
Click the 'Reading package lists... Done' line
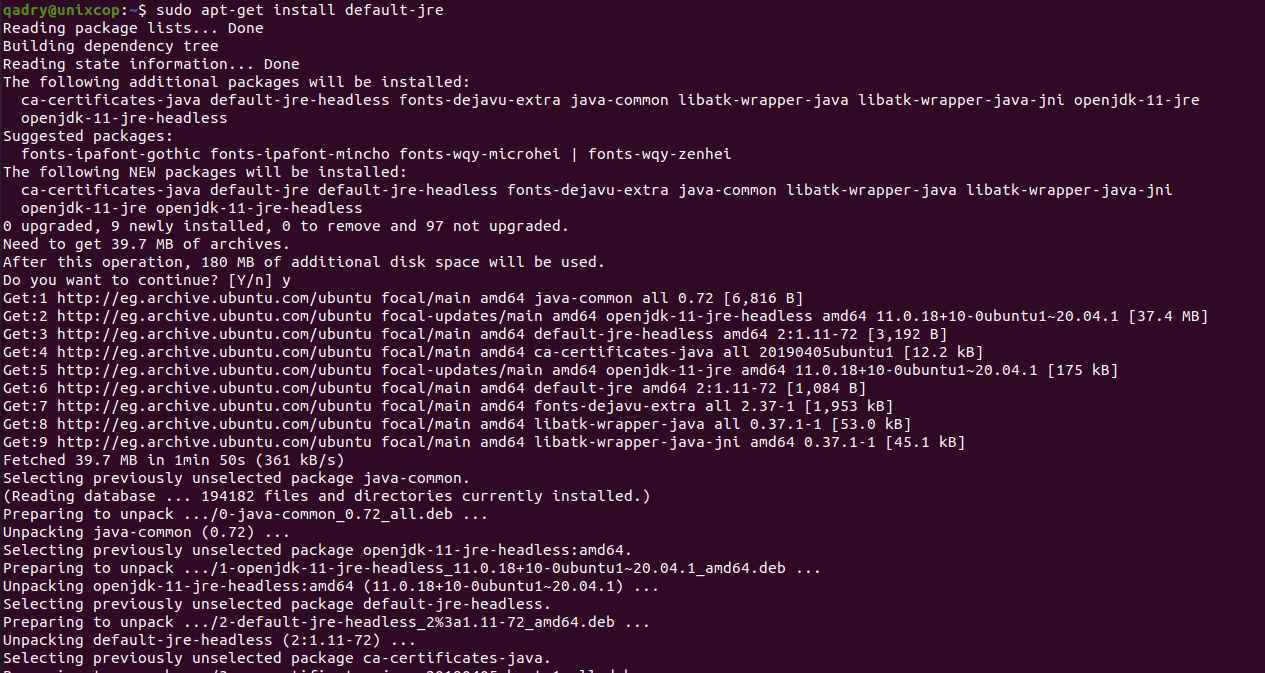[x=133, y=28]
